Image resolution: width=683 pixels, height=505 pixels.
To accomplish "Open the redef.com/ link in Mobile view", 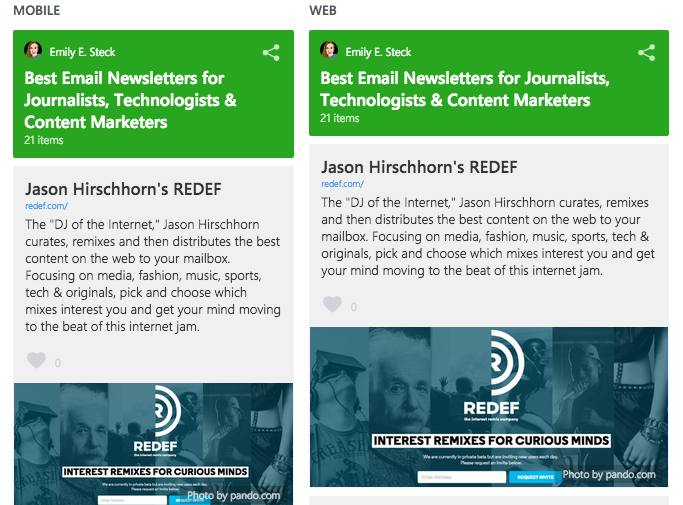I will [x=47, y=206].
